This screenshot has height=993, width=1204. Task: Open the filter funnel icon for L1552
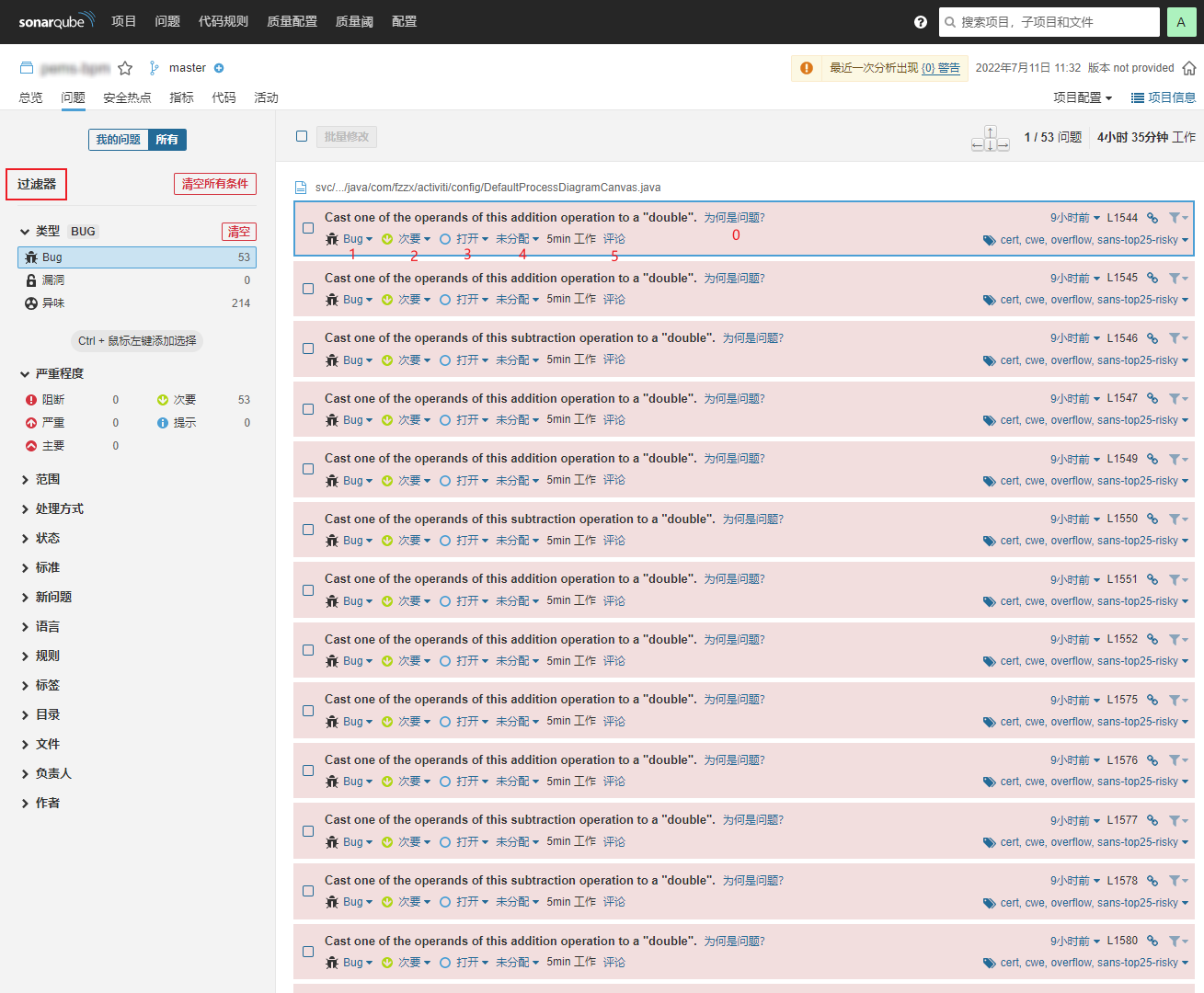tap(1178, 640)
